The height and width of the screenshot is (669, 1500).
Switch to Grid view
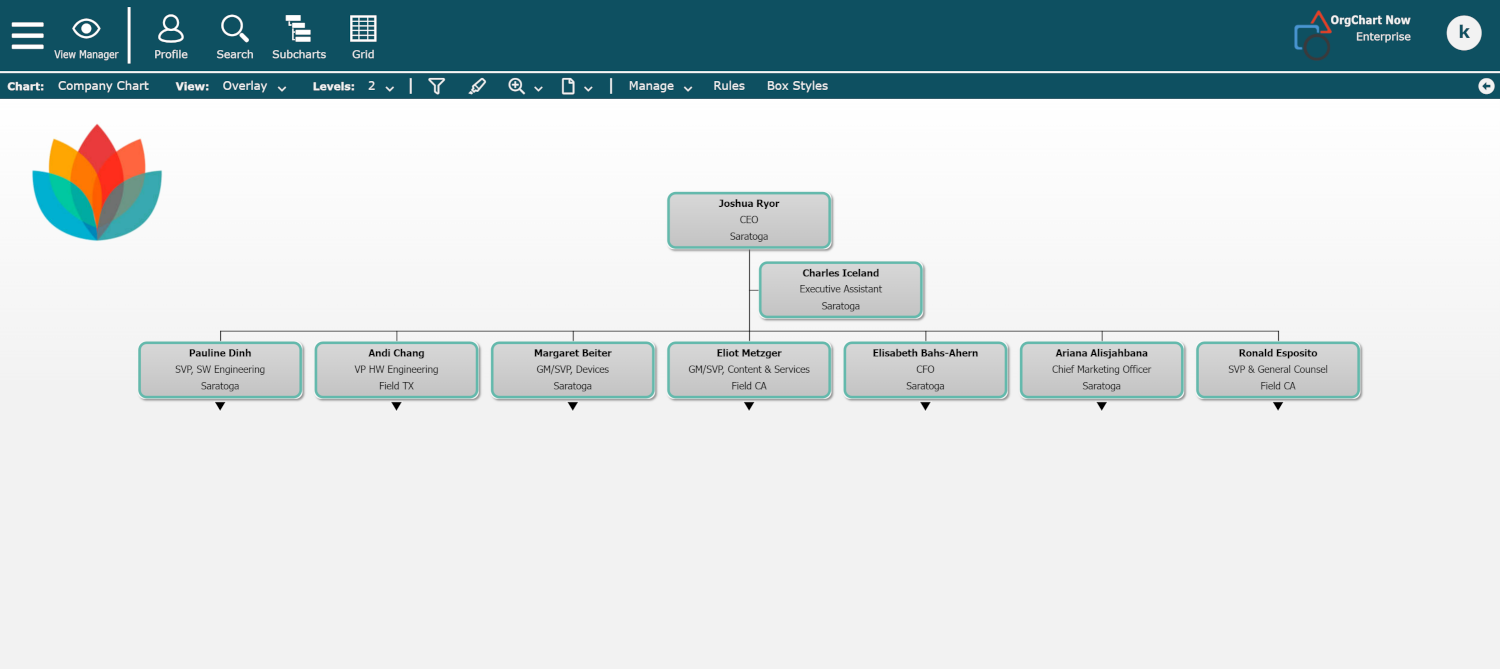pyautogui.click(x=363, y=37)
